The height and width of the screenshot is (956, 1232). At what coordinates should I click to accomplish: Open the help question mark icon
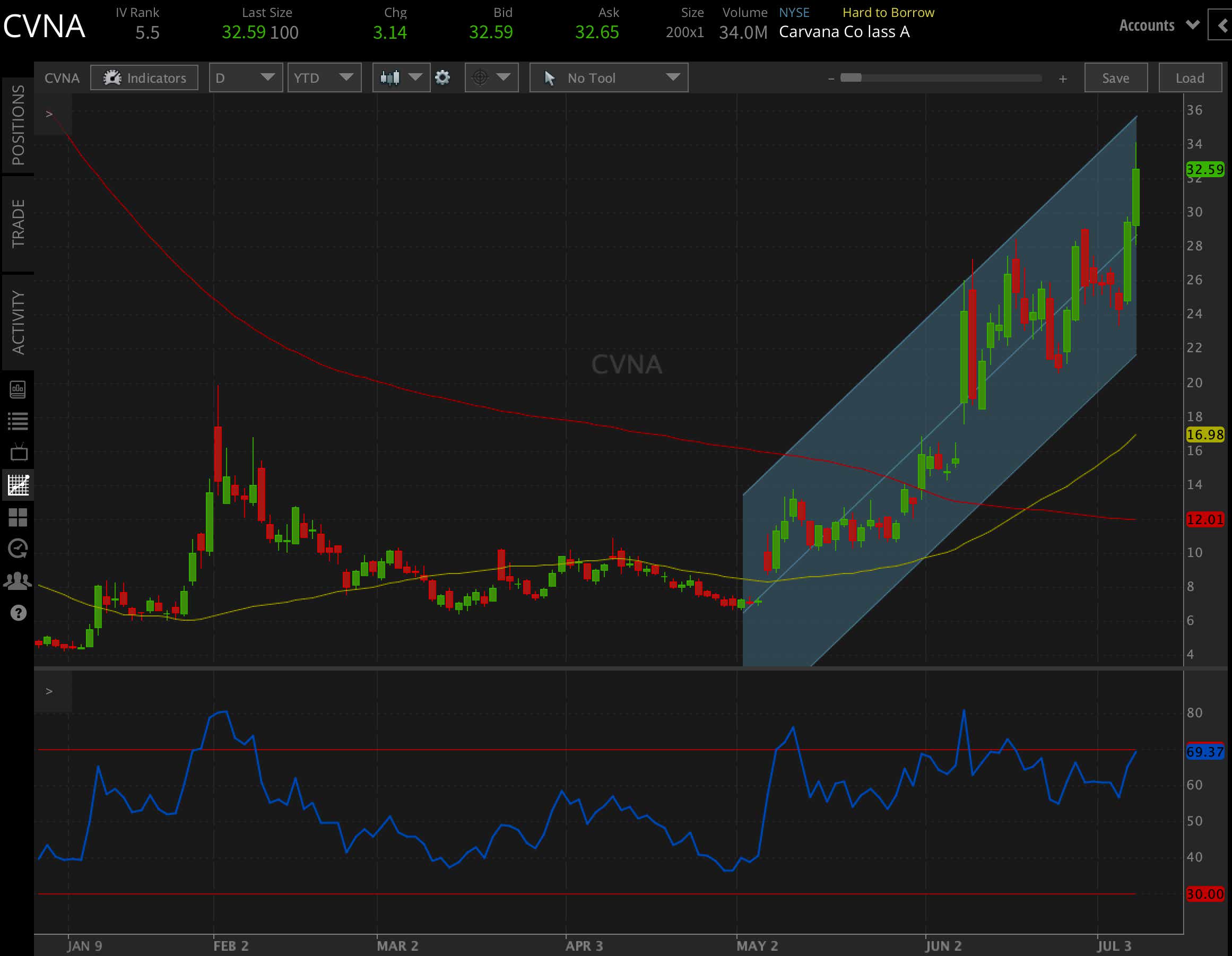18,613
